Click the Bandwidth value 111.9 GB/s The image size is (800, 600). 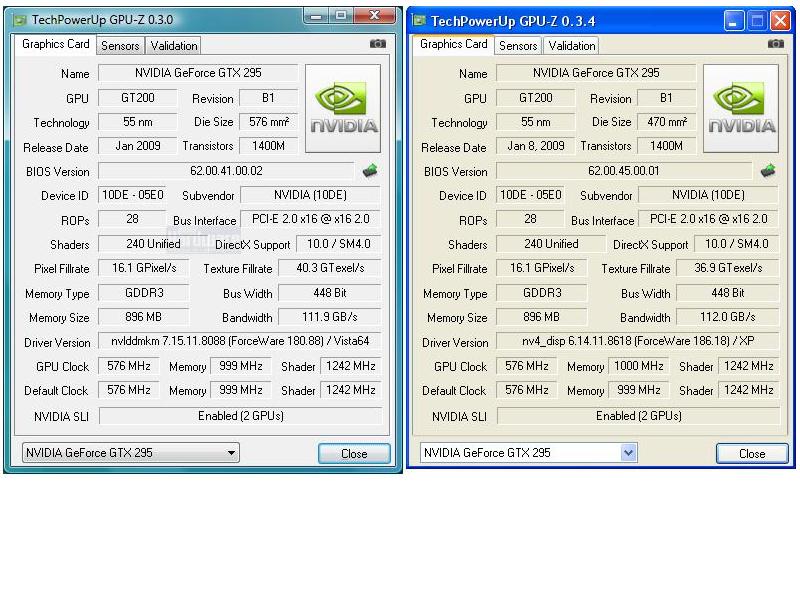(x=330, y=317)
